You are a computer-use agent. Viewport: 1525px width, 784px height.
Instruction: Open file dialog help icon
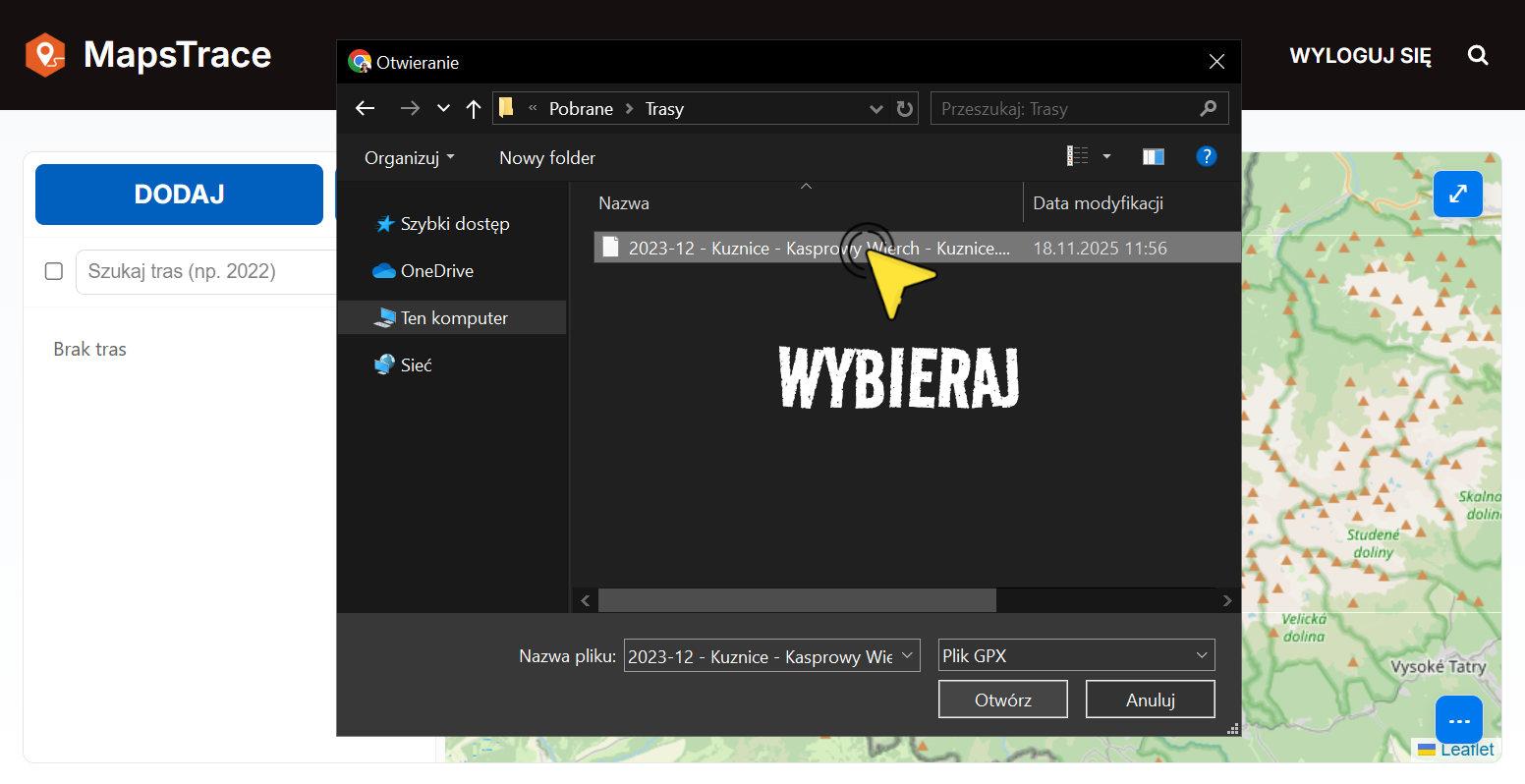point(1206,157)
